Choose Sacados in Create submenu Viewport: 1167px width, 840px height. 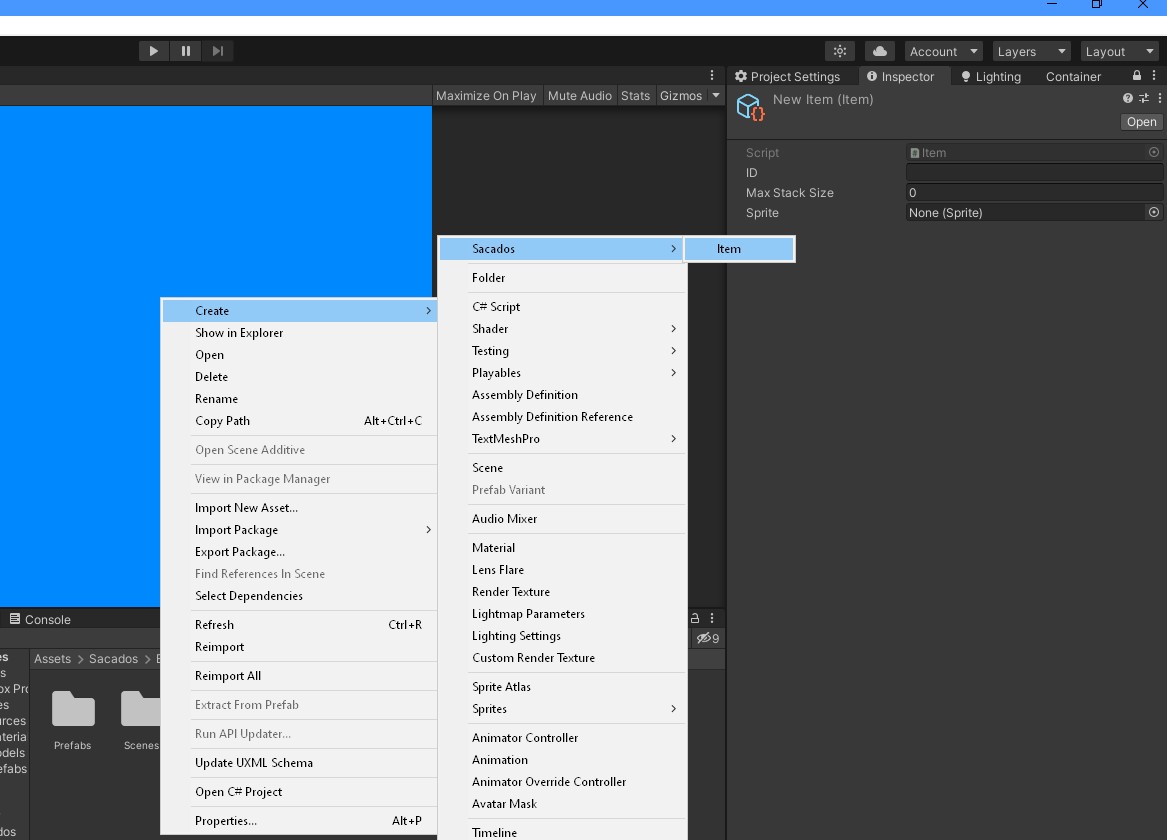click(562, 249)
